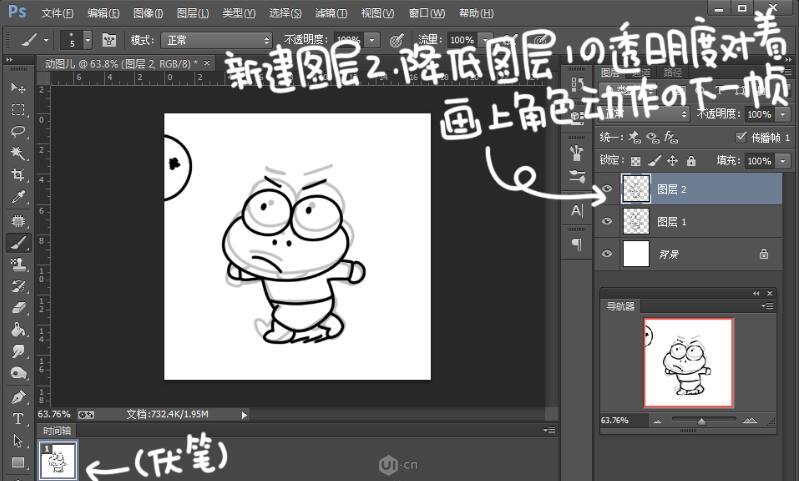
Task: Toggle unify layer style (fx) icon
Action: click(671, 137)
